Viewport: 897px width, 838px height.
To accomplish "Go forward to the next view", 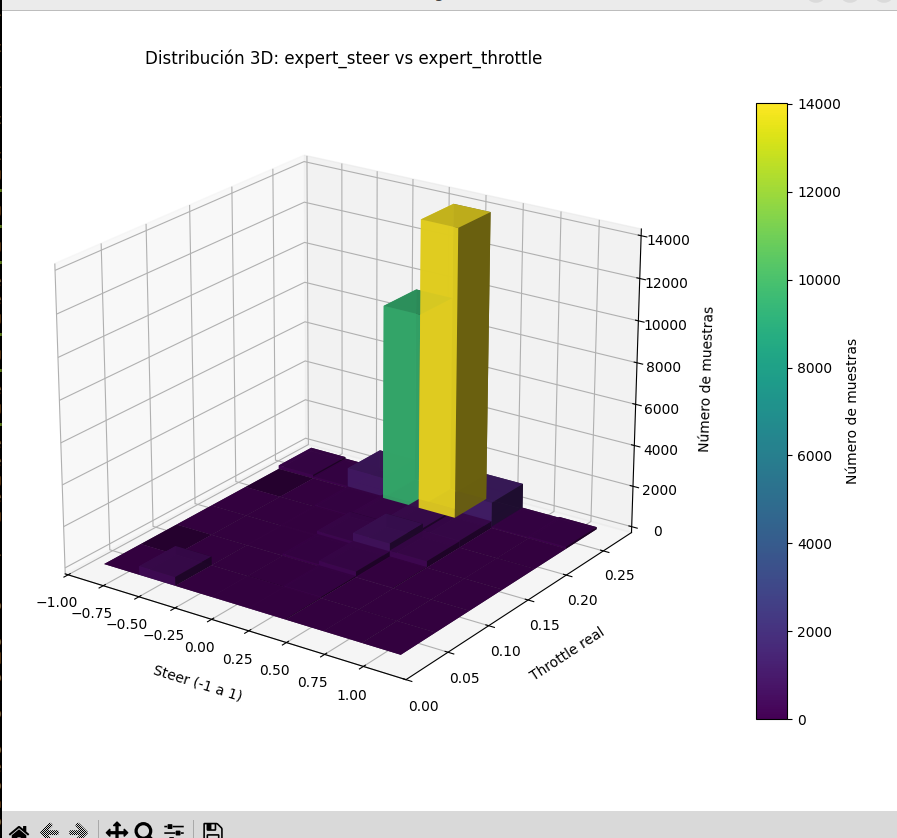I will [78, 830].
